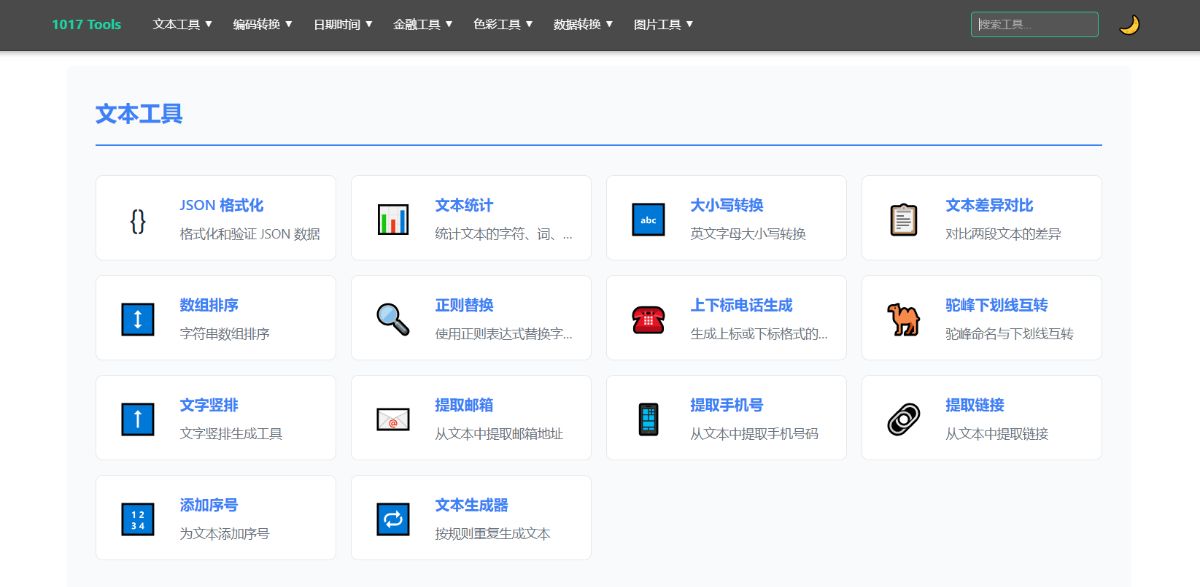1200x587 pixels.
Task: Select the 色彩工具 menu item
Action: [x=499, y=23]
